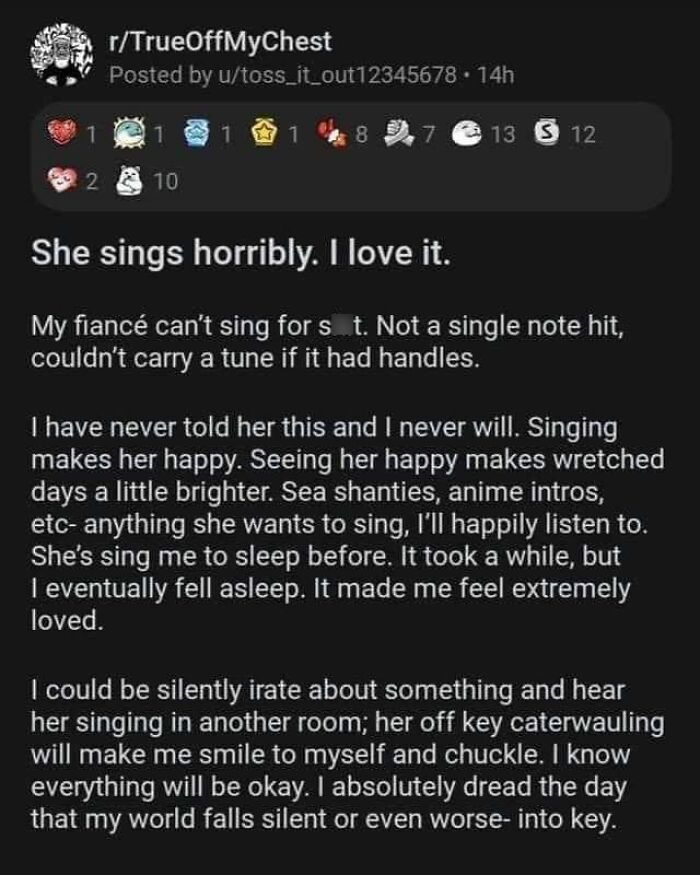Viewport: 700px width, 875px height.
Task: Click the final paragraph of the post
Action: pos(330,759)
